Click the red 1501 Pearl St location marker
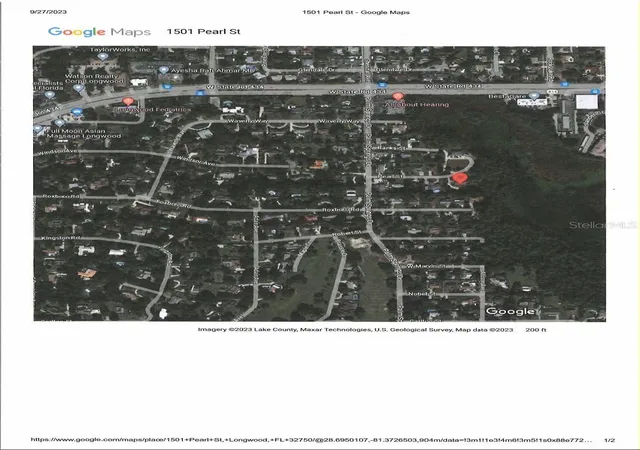 click(460, 178)
